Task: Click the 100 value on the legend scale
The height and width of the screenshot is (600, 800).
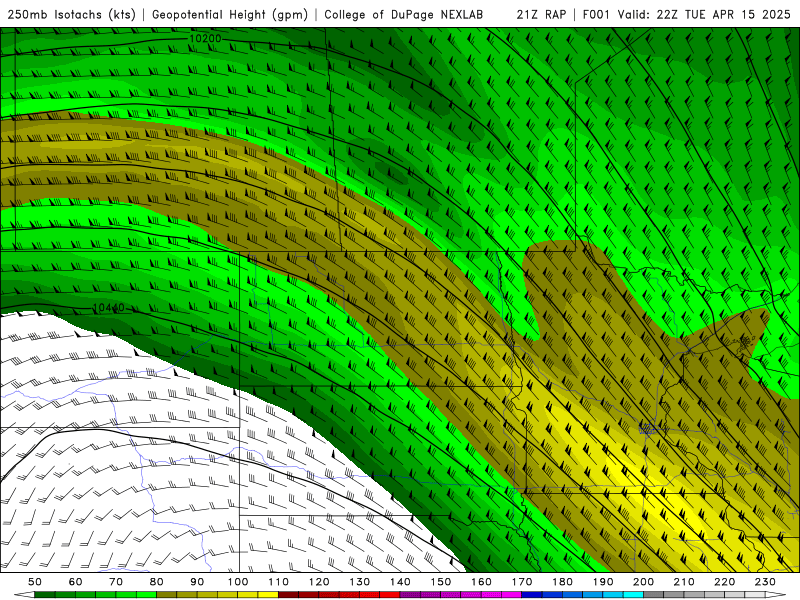Action: [x=238, y=582]
